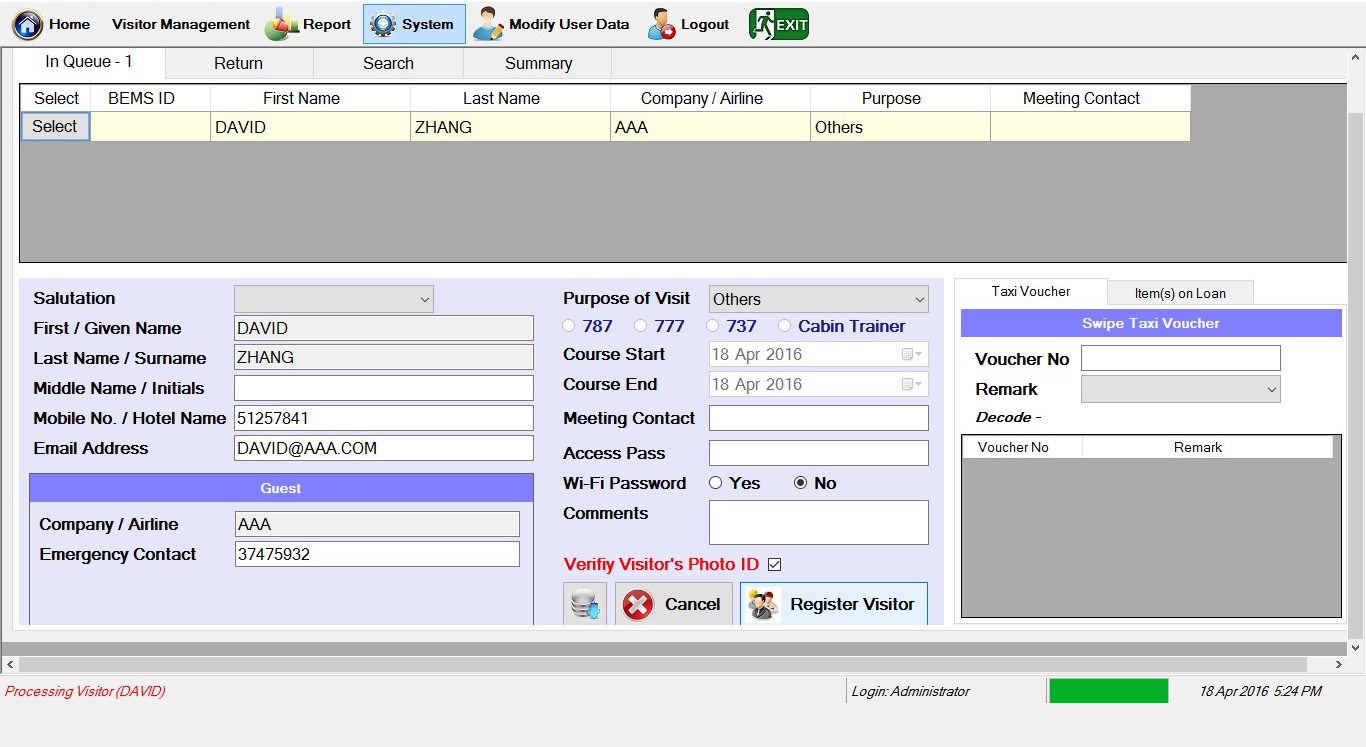This screenshot has height=747, width=1366.
Task: Click the Logout user icon
Action: click(x=662, y=25)
